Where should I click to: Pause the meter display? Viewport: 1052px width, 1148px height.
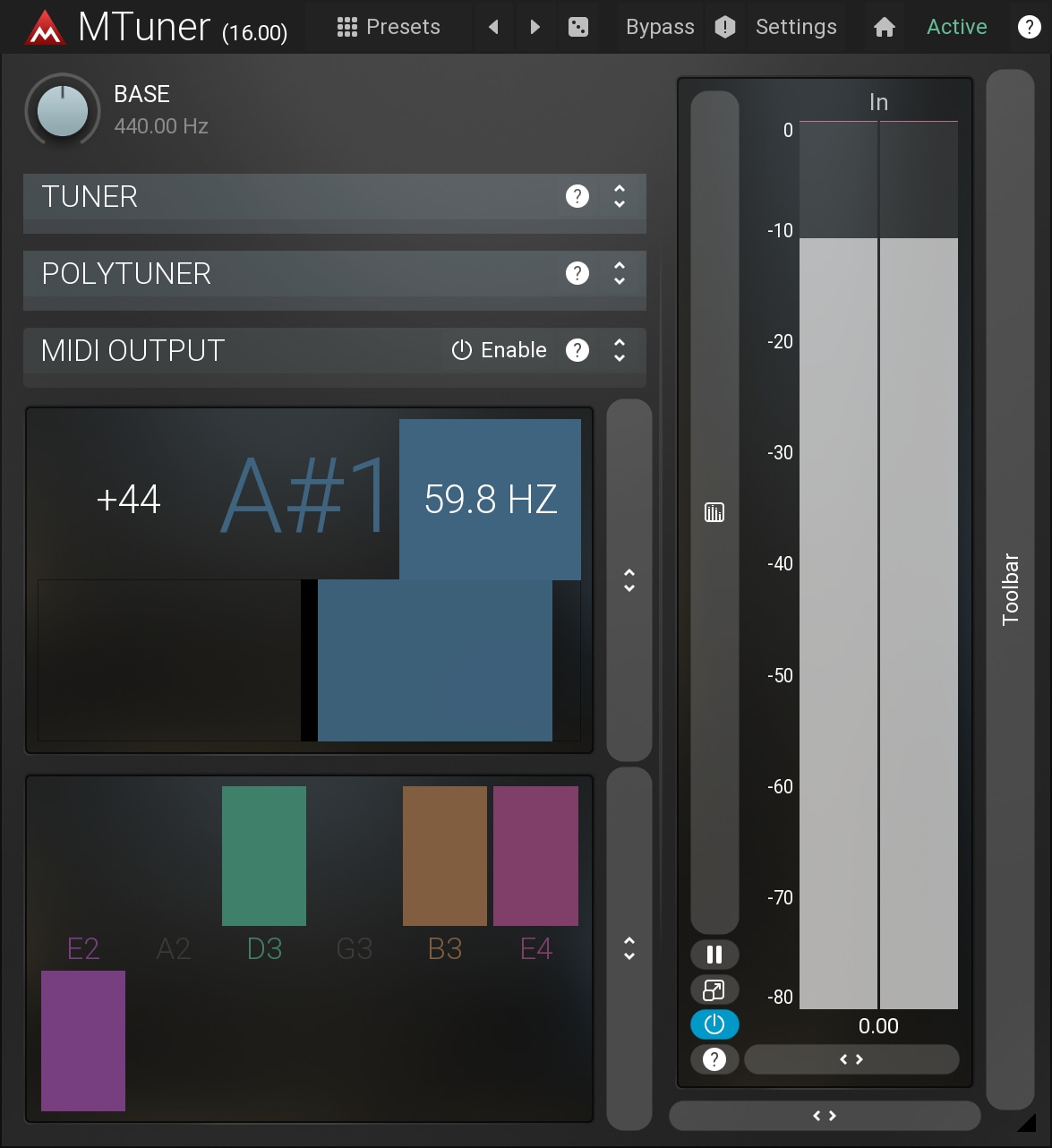pos(714,955)
